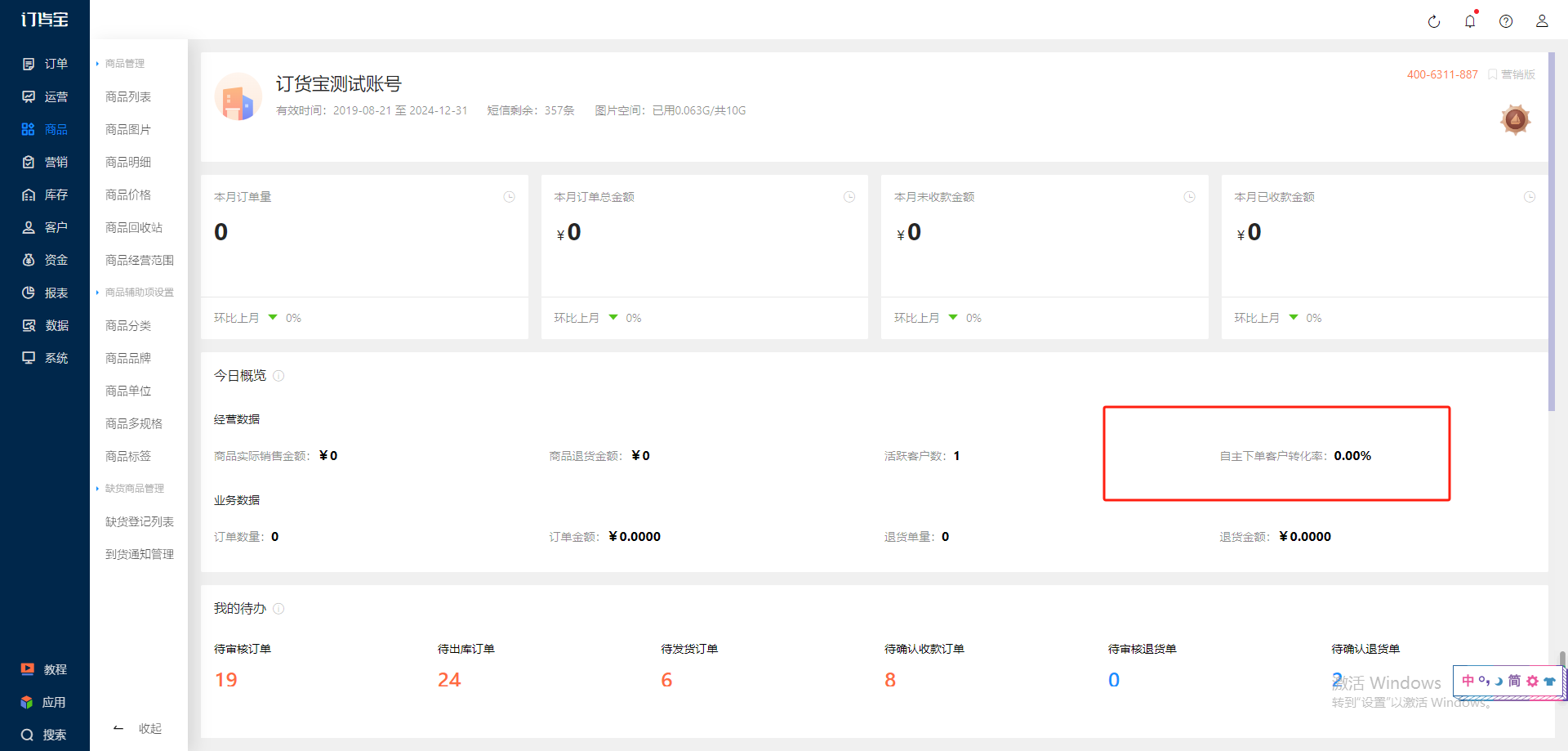Click the 订货宝 logo
Screen dimensions: 1568x751
(x=45, y=20)
